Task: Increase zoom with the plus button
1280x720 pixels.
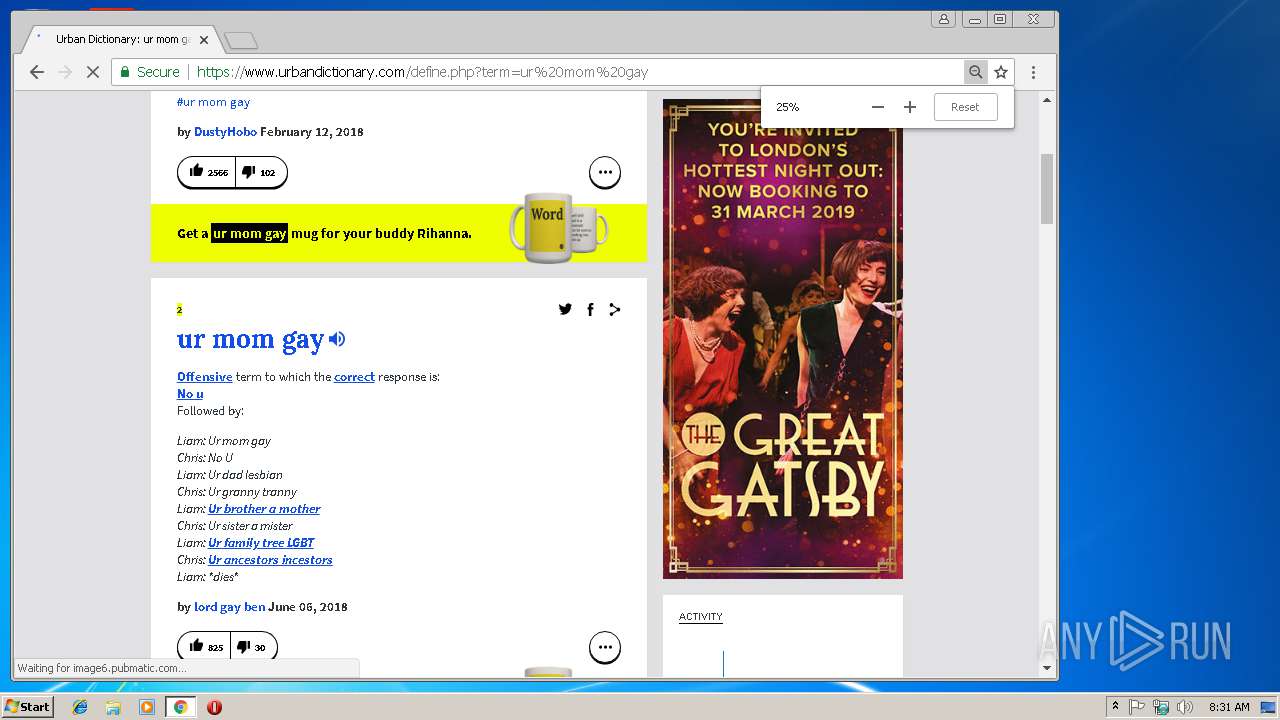Action: tap(910, 107)
